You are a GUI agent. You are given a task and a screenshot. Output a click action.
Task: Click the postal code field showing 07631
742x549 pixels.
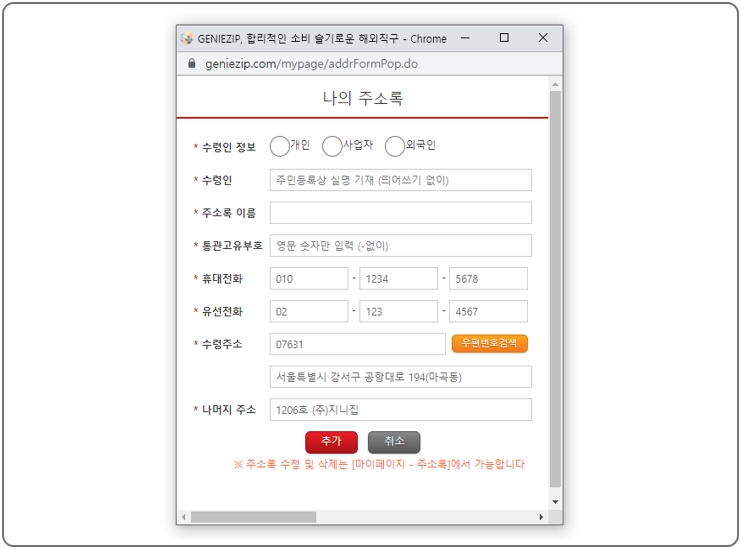357,344
